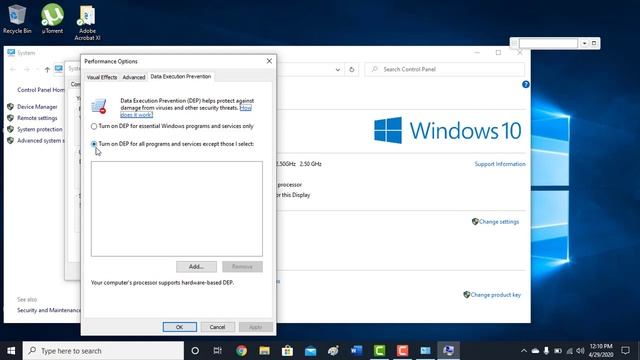Screen dimensions: 640x360
Task: Open Device Manager in System window
Action: [37, 107]
